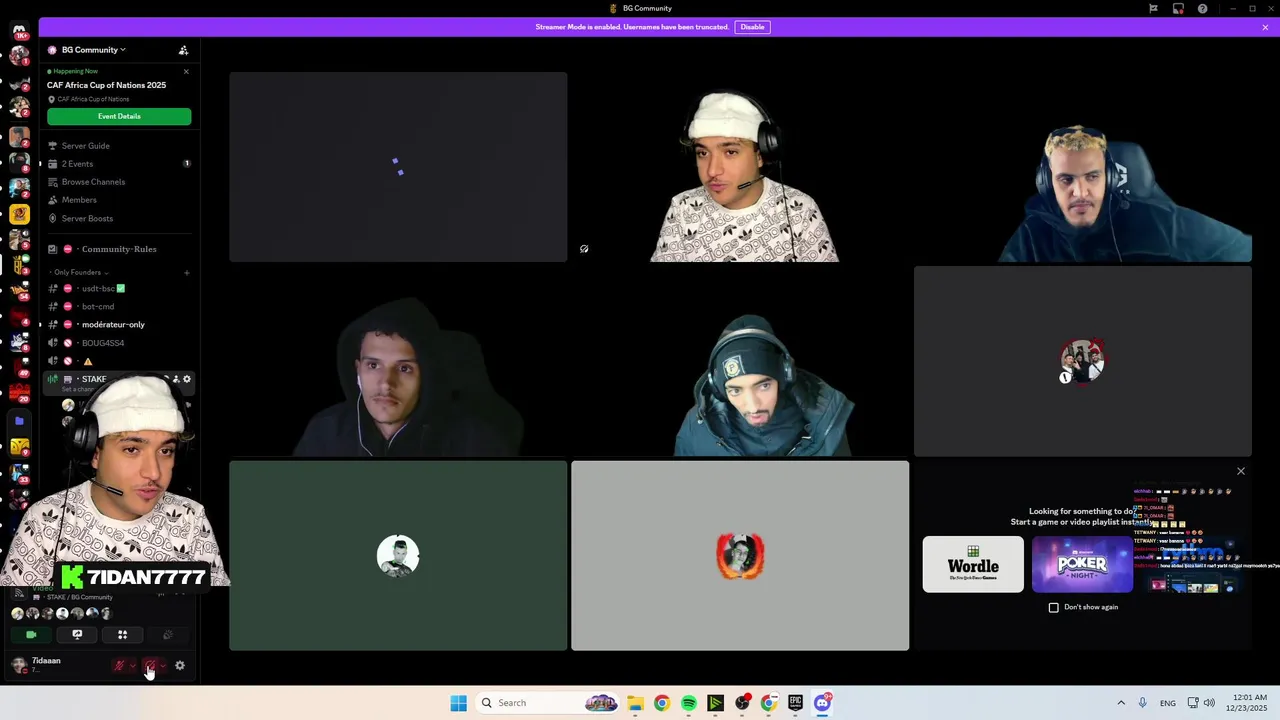Image resolution: width=1280 pixels, height=720 pixels.
Task: Click the invite people icon beside BG Community
Action: click(183, 50)
